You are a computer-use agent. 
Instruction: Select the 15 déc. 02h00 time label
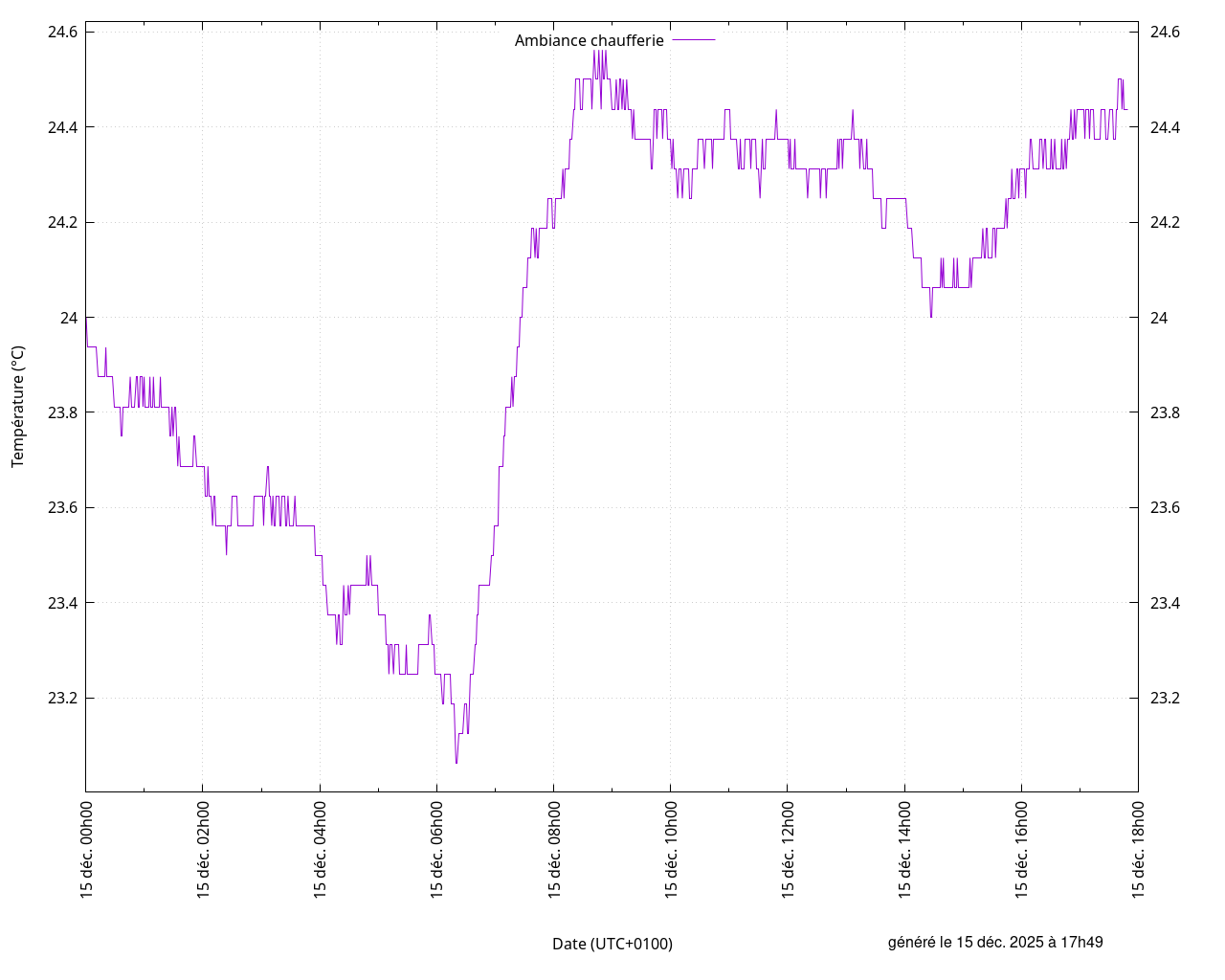(203, 849)
